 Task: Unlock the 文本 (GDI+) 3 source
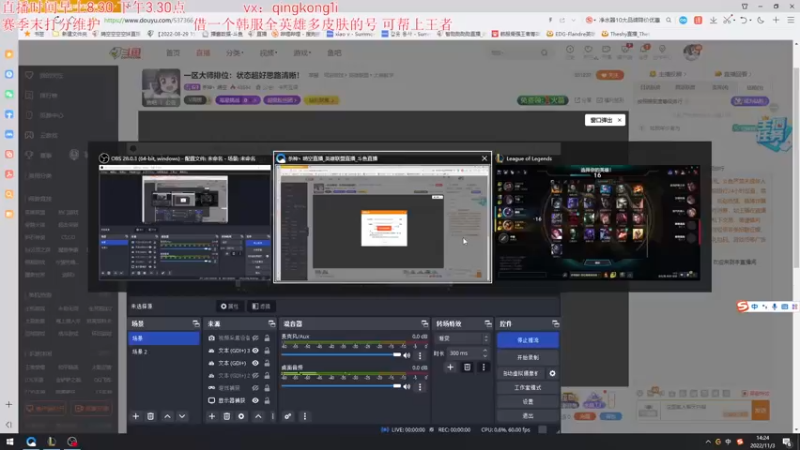[x=267, y=351]
